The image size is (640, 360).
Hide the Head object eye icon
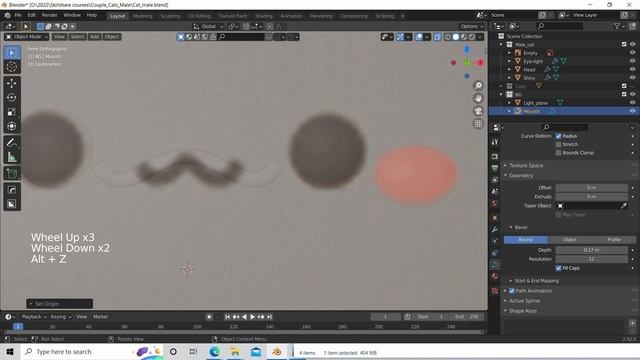tap(632, 69)
